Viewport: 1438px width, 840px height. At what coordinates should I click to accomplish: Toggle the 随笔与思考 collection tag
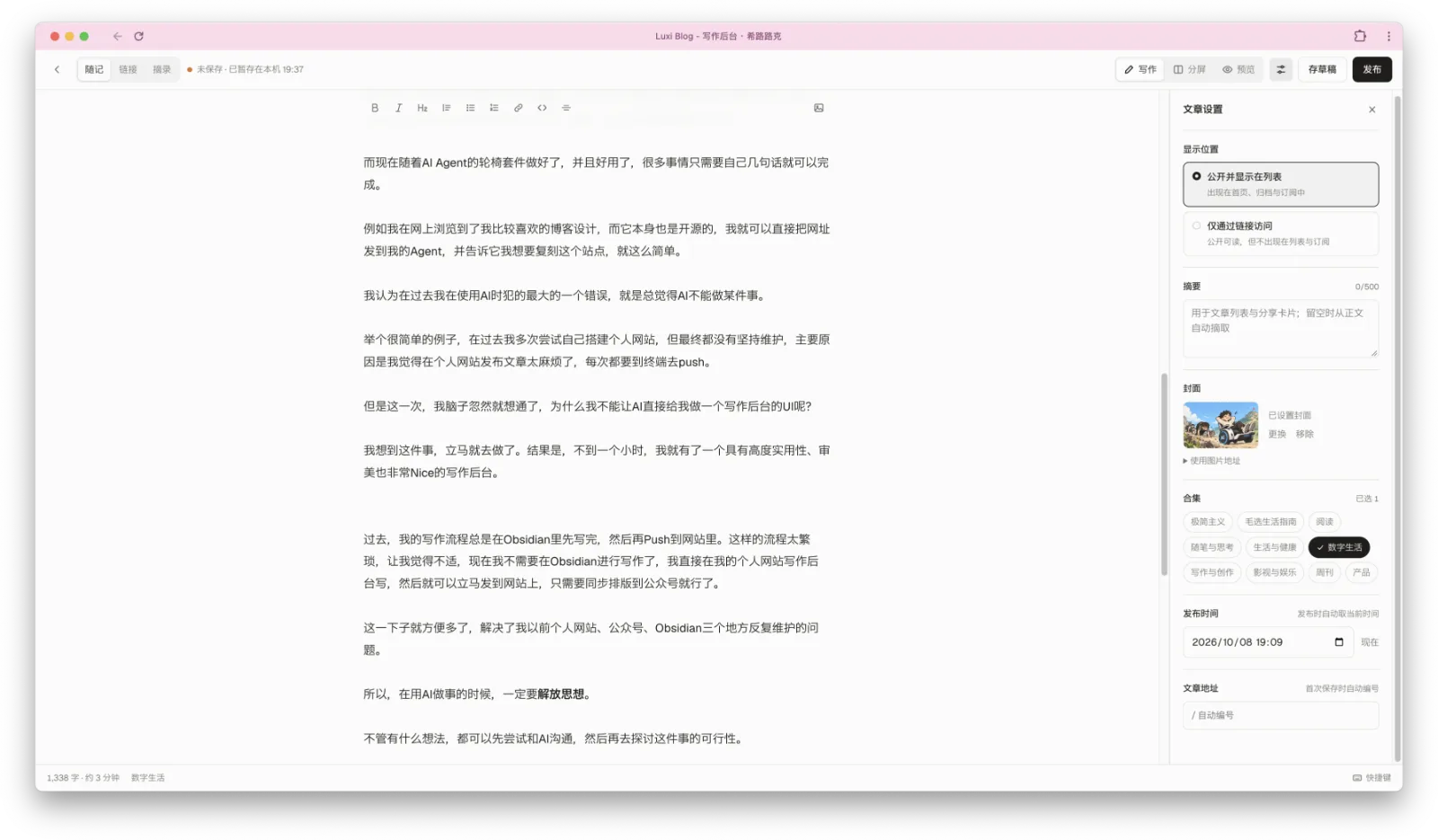pos(1212,547)
